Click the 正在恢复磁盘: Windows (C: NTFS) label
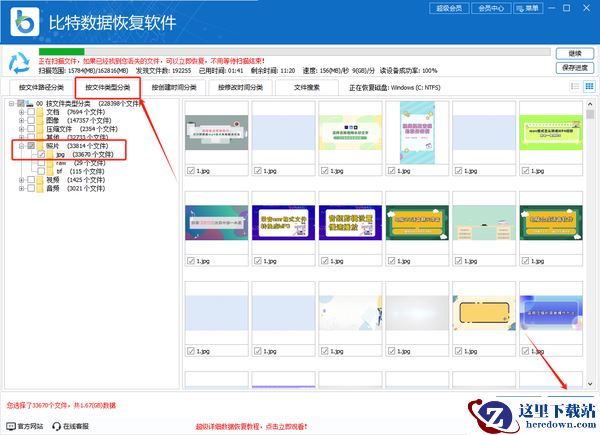 point(395,88)
